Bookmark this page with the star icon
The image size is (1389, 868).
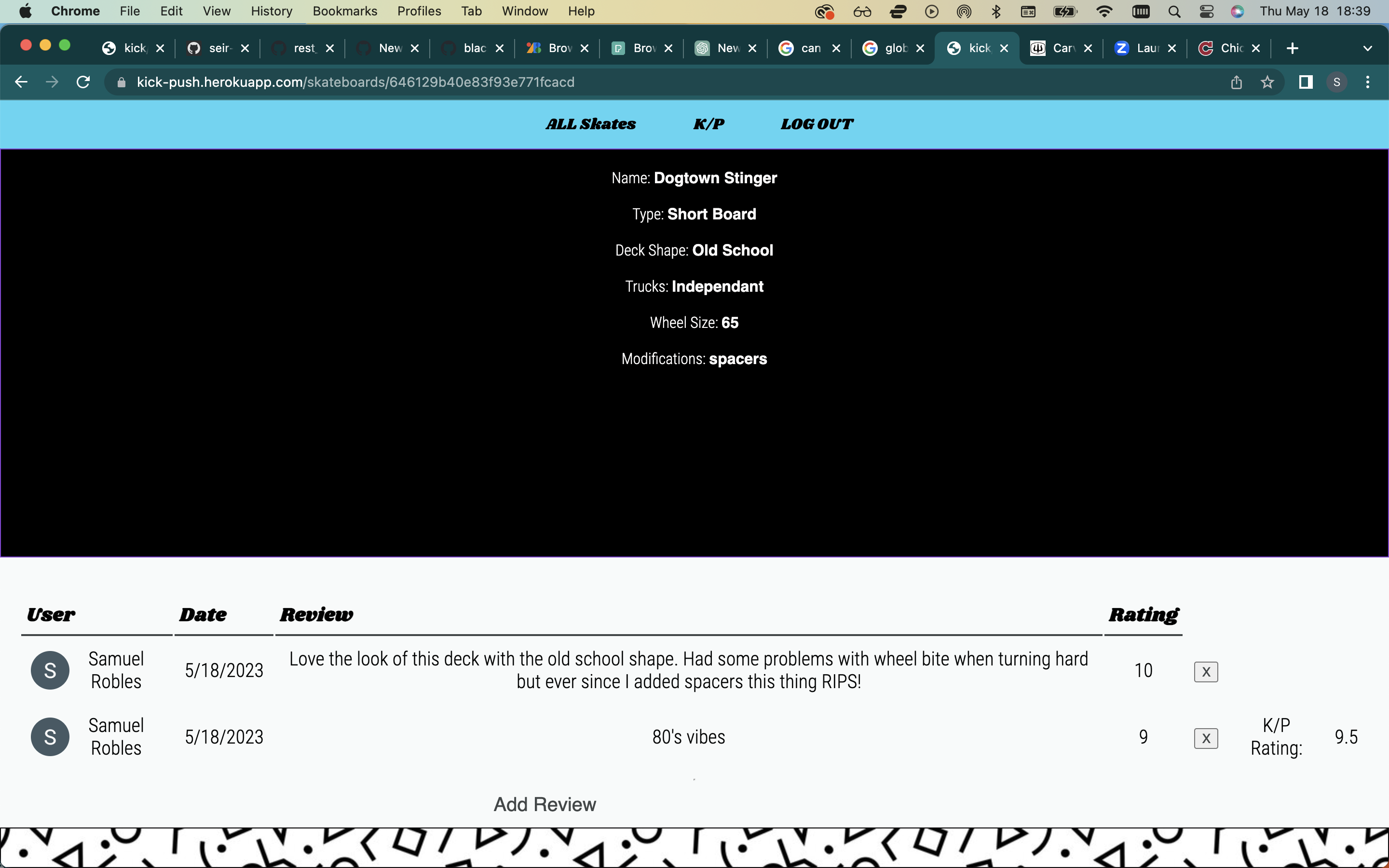pyautogui.click(x=1267, y=81)
